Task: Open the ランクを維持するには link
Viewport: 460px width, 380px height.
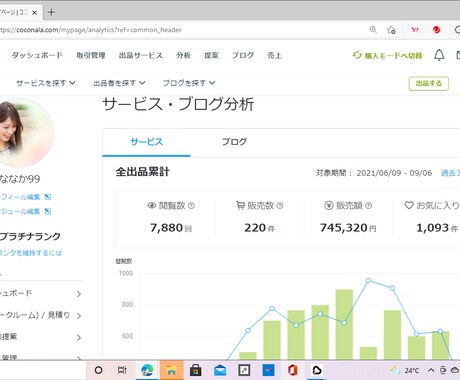Action: (x=31, y=253)
